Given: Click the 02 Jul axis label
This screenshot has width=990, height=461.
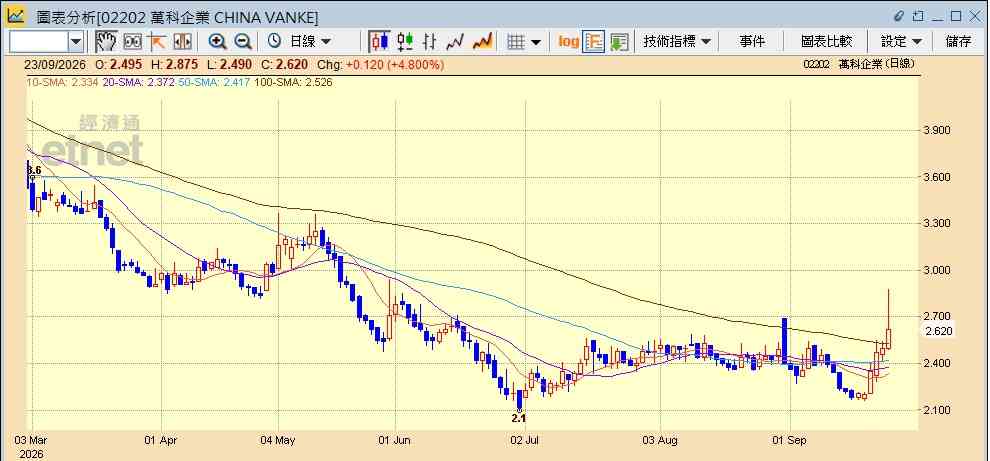Looking at the screenshot, I should [x=525, y=440].
